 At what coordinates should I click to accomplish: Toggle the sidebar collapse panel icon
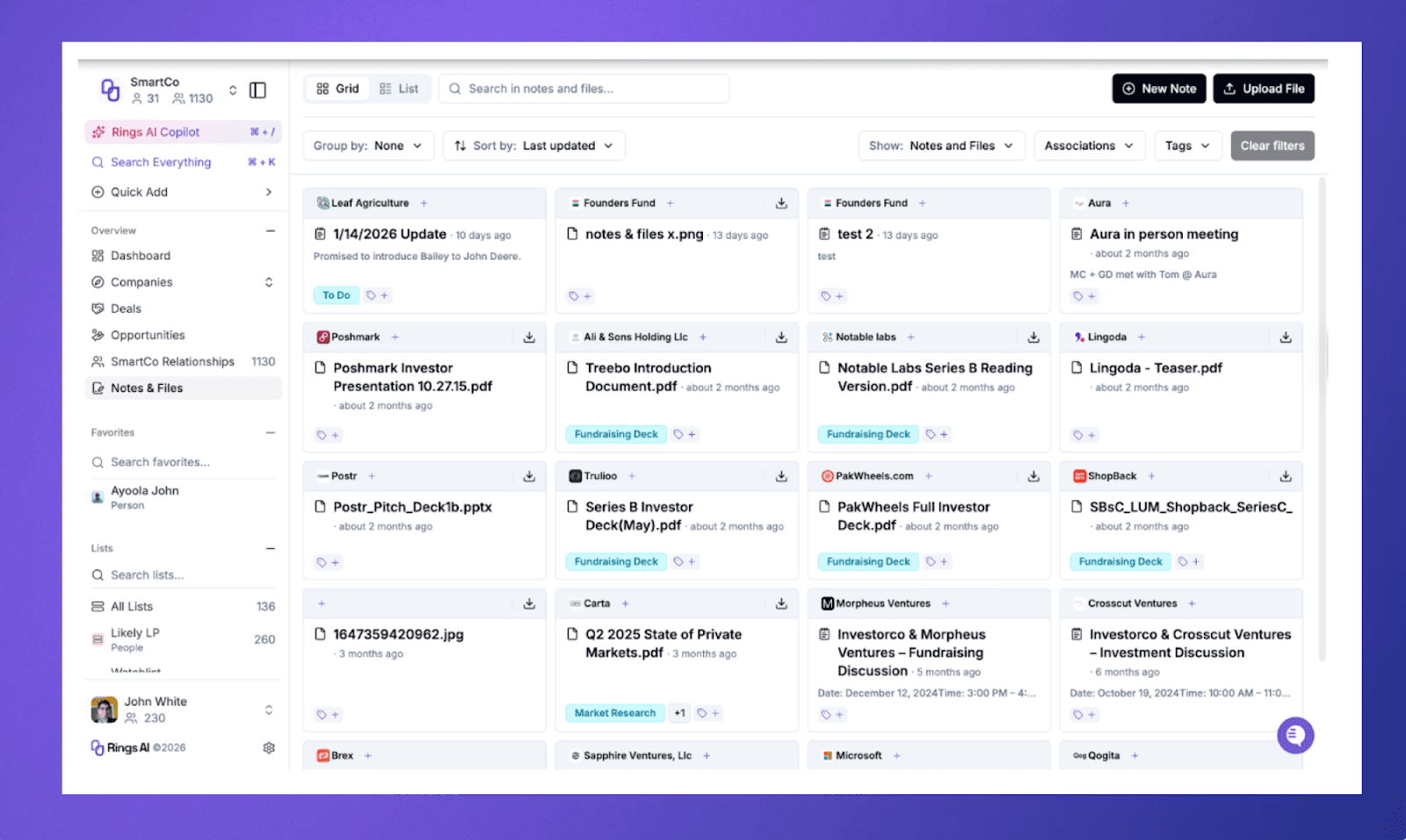point(257,91)
